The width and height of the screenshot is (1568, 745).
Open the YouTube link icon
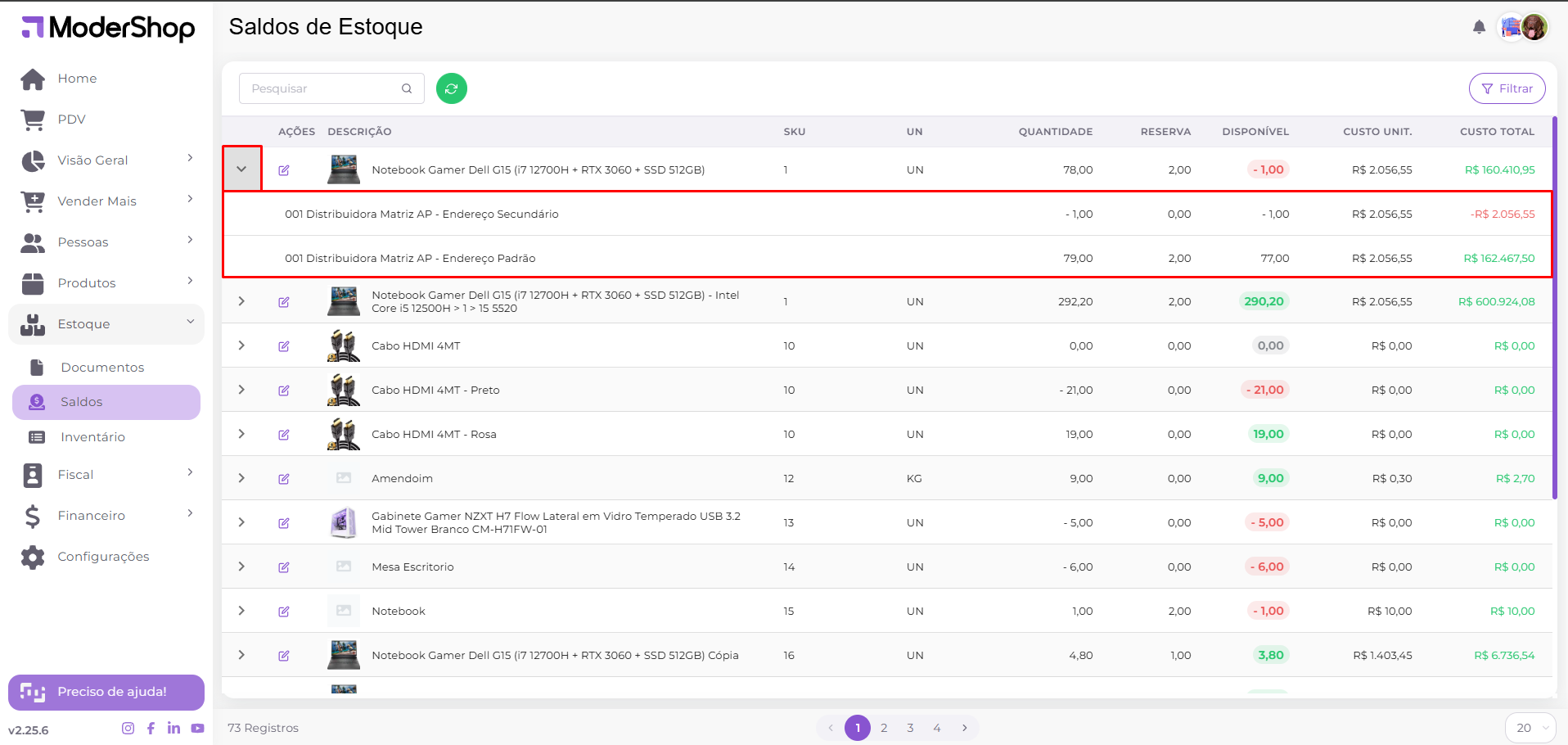tap(197, 728)
